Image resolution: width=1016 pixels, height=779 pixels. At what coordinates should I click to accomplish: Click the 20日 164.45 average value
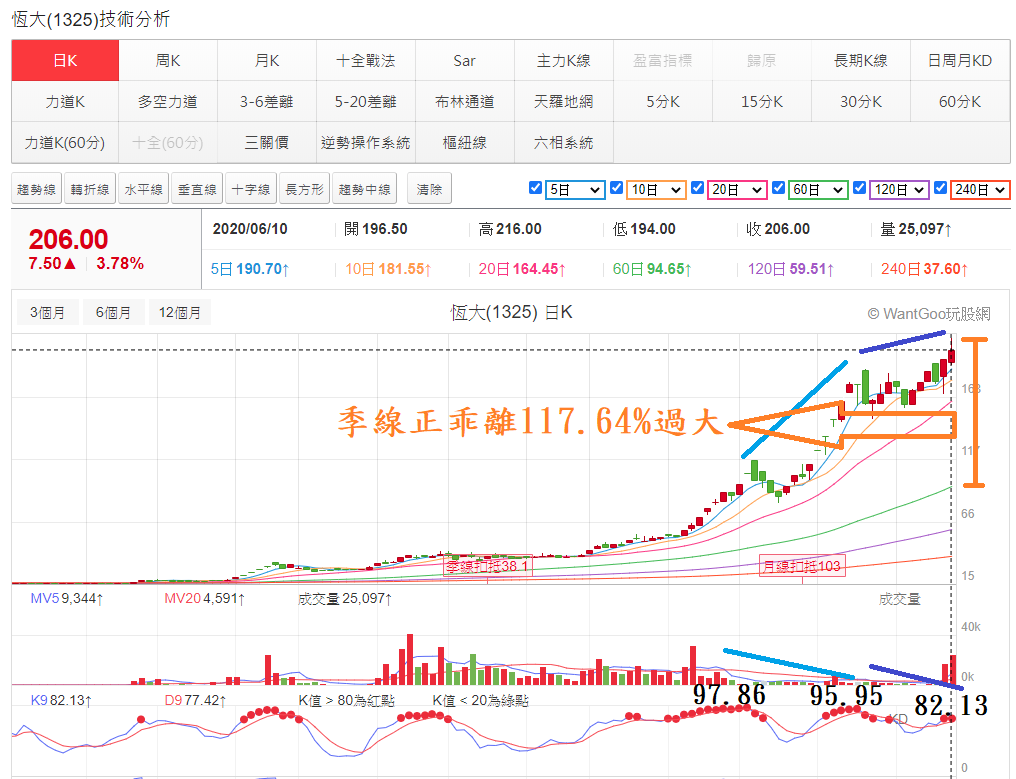[522, 269]
